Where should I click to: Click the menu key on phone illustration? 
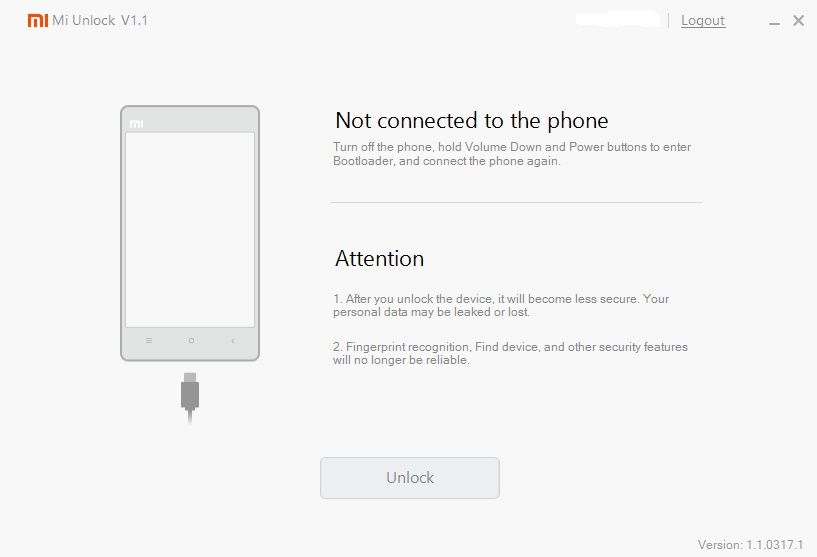coord(149,341)
